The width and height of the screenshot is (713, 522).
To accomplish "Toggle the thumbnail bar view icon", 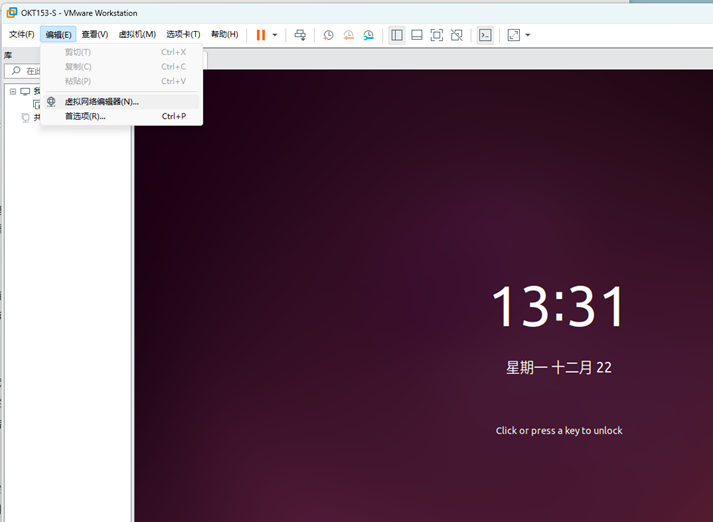I will [x=417, y=35].
